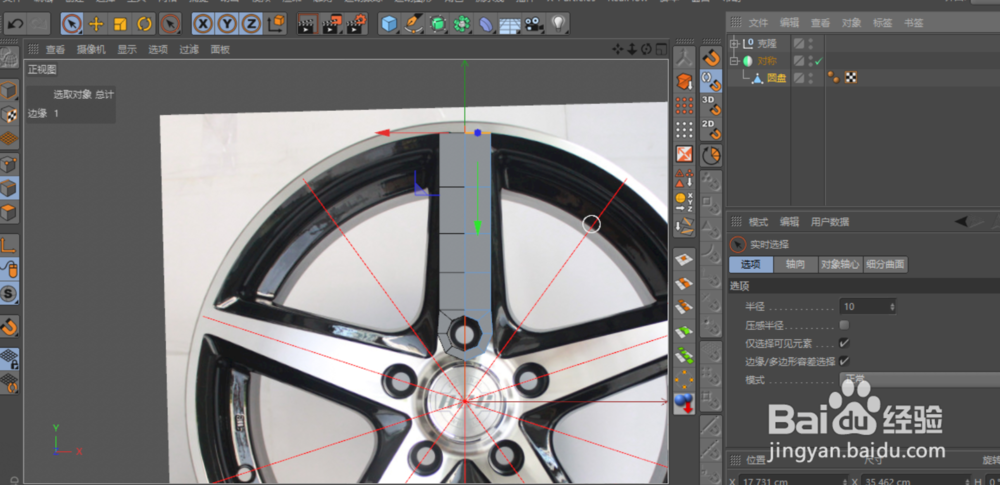1000x485 pixels.
Task: Render the active view
Action: (x=308, y=24)
